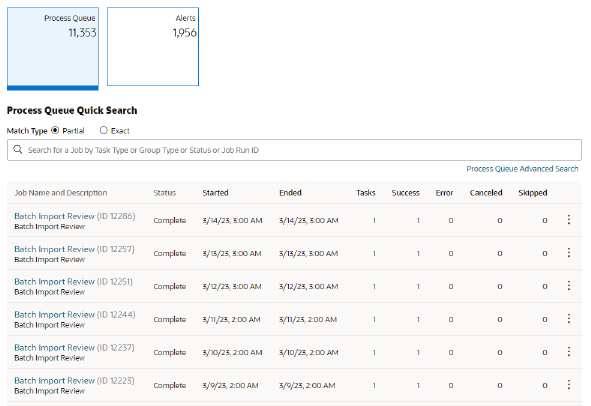
Task: Select the Process Queue tile
Action: coord(53,49)
